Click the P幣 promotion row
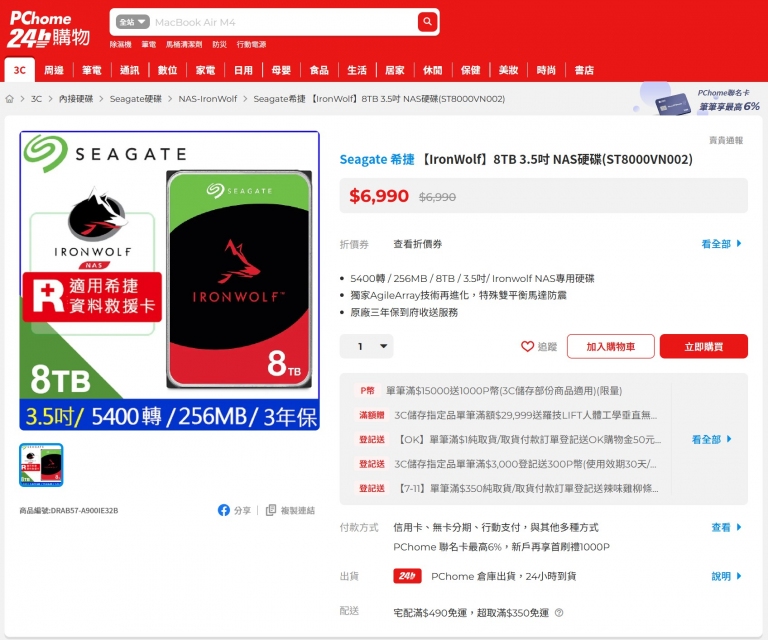Viewport: 768px width, 640px height. 507,391
